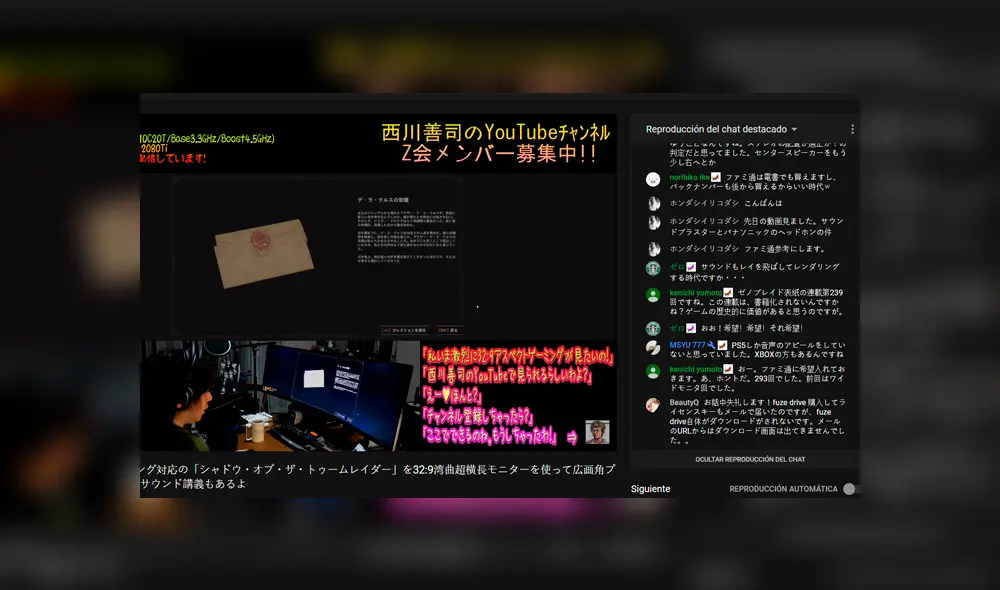Click the superchat badge next to MSYU 777's name
This screenshot has height=590, width=1000.
(723, 346)
